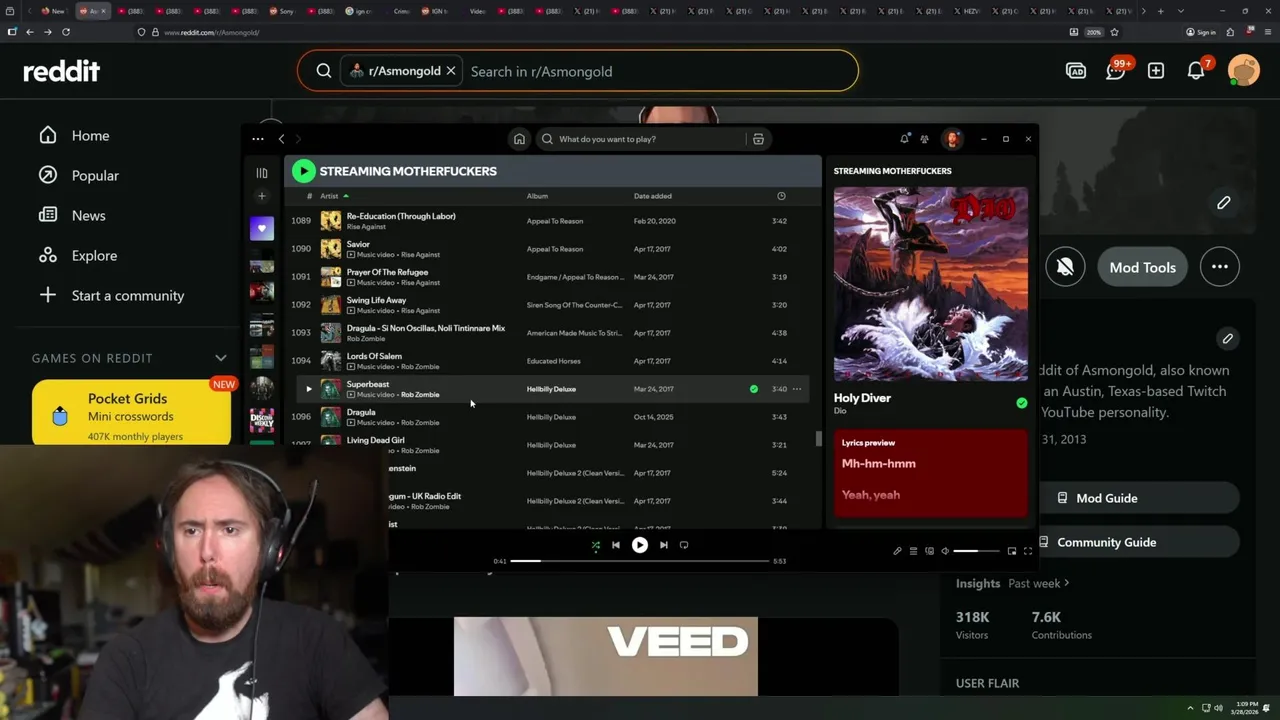Collapse Your Library sidebar icon in Spotify
Screen dimensions: 1280x720
click(x=262, y=173)
